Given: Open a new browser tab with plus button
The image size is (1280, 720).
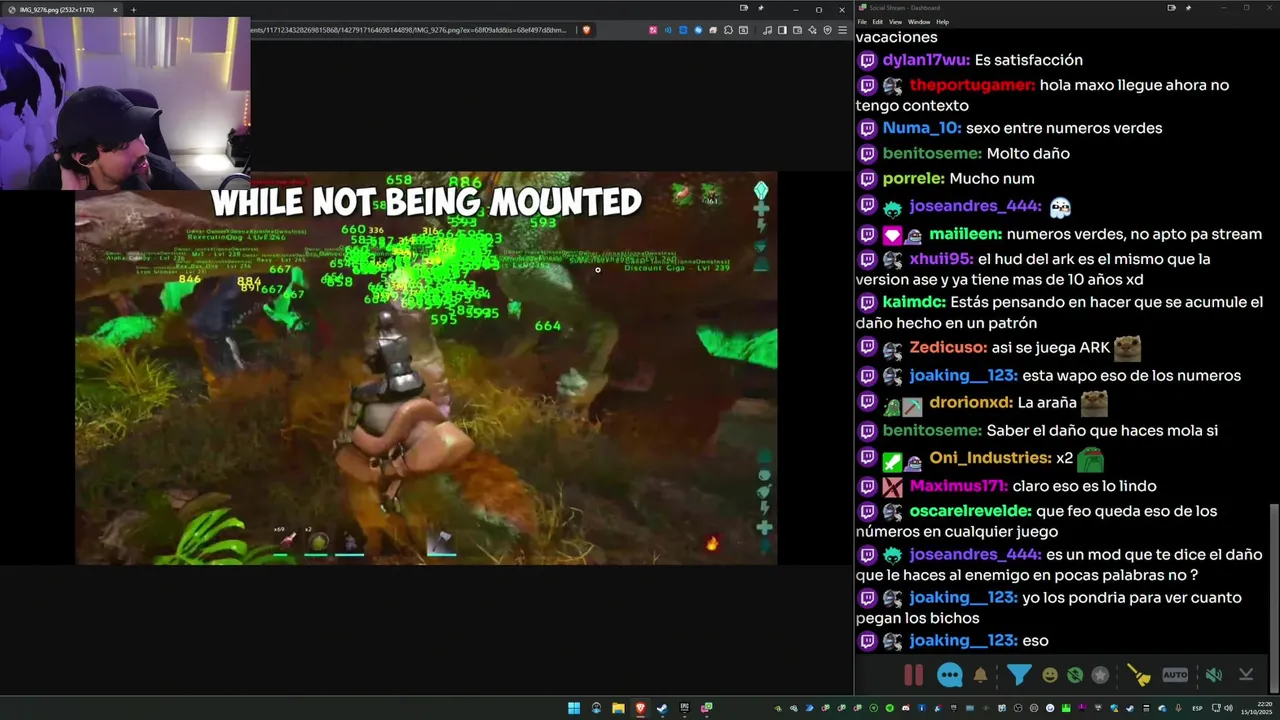Looking at the screenshot, I should click(x=133, y=9).
